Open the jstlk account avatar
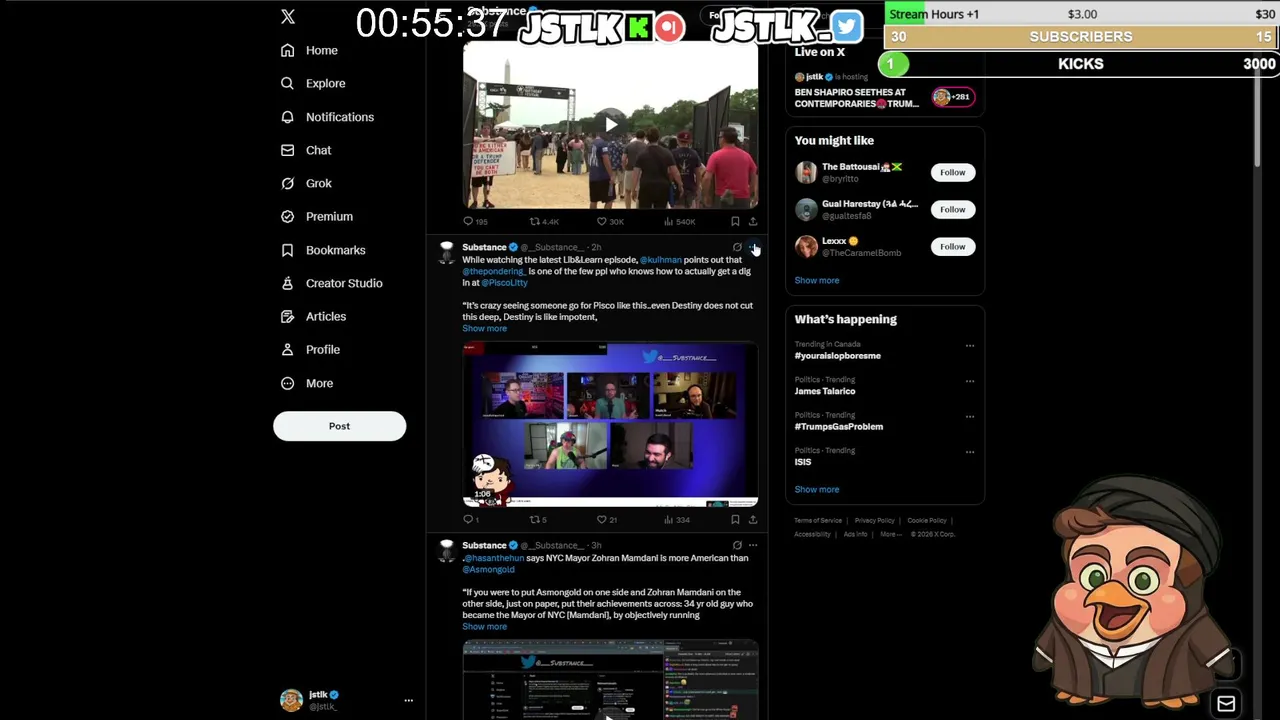This screenshot has height=720, width=1280. pos(291,700)
